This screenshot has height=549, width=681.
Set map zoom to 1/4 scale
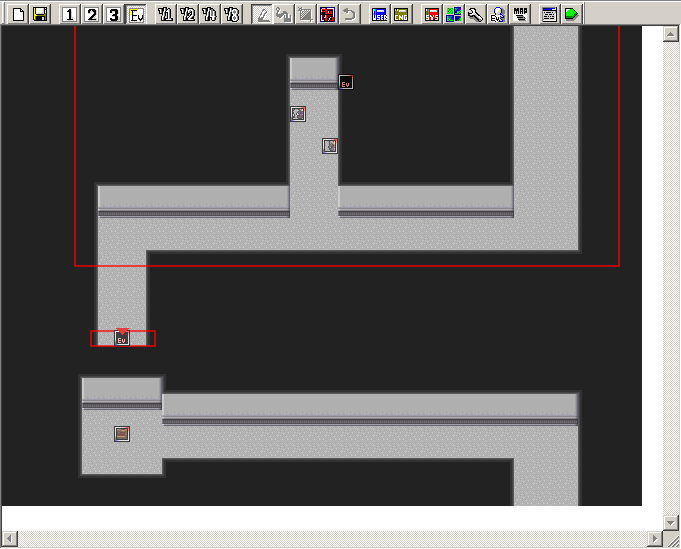tap(210, 14)
